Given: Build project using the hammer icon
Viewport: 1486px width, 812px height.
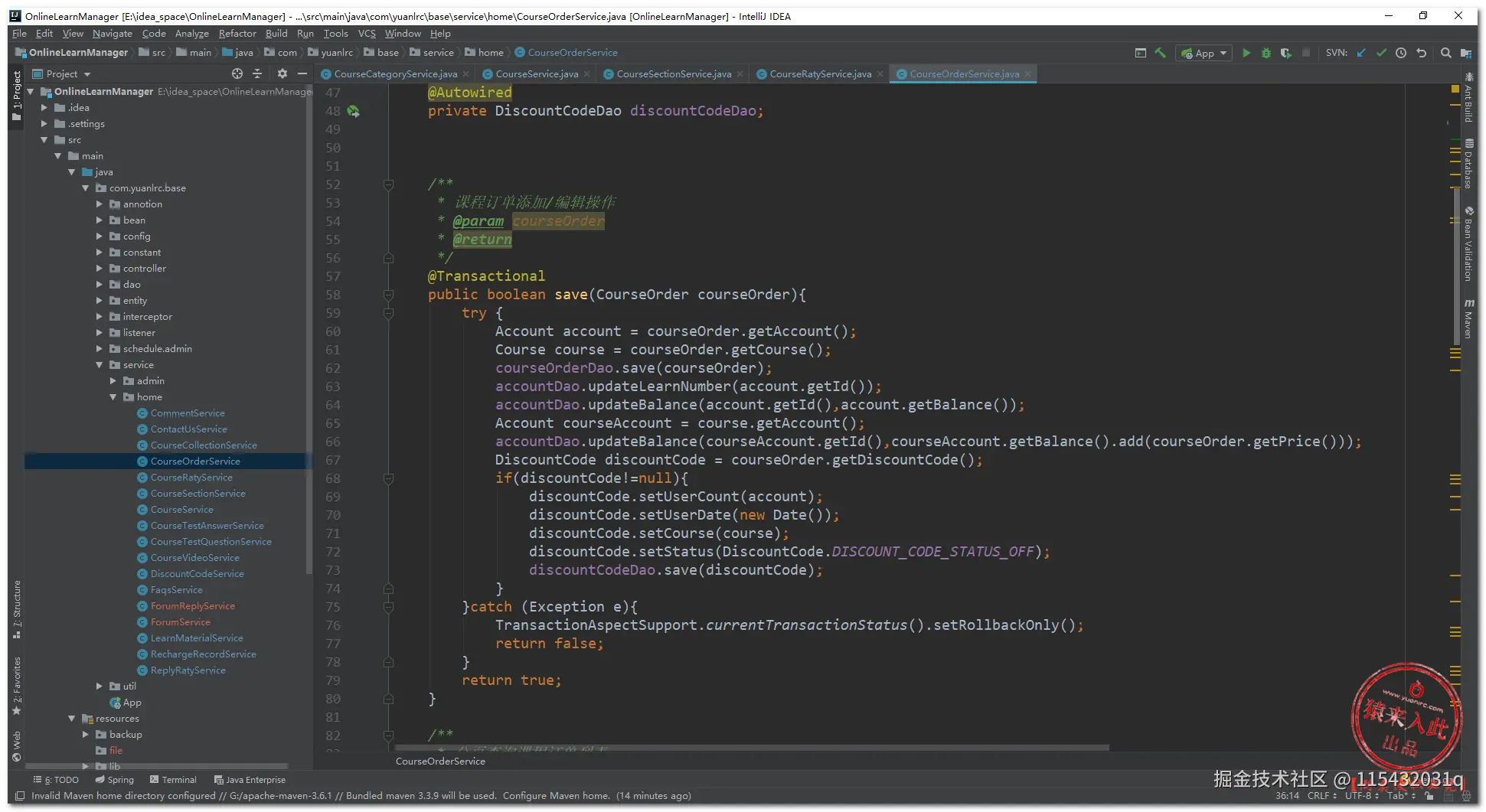Looking at the screenshot, I should coord(1161,53).
